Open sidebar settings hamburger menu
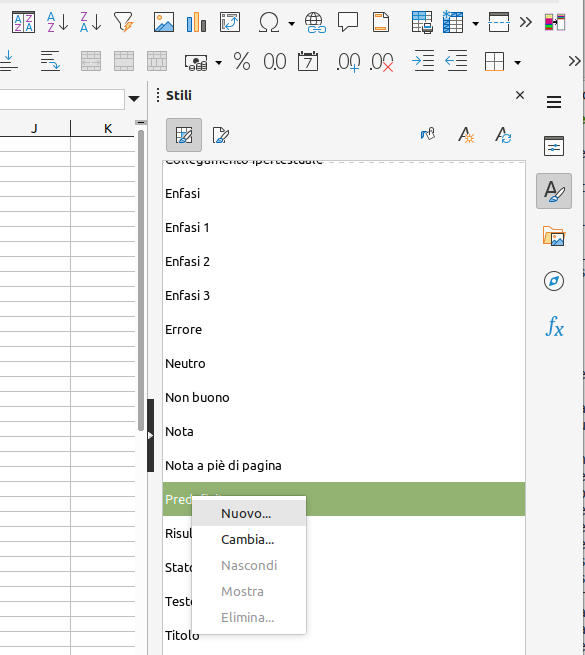The height and width of the screenshot is (655, 585). point(554,102)
